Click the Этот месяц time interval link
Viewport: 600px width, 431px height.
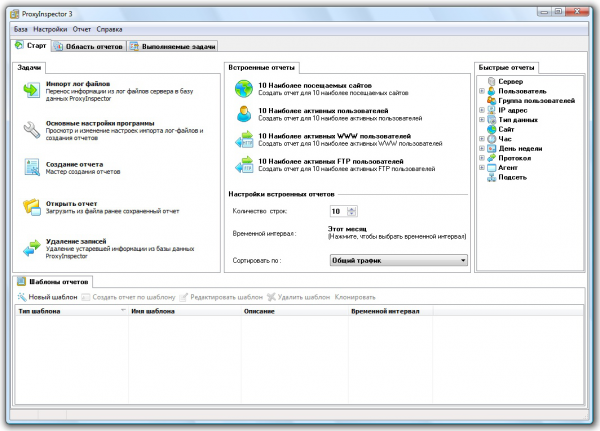coord(348,229)
